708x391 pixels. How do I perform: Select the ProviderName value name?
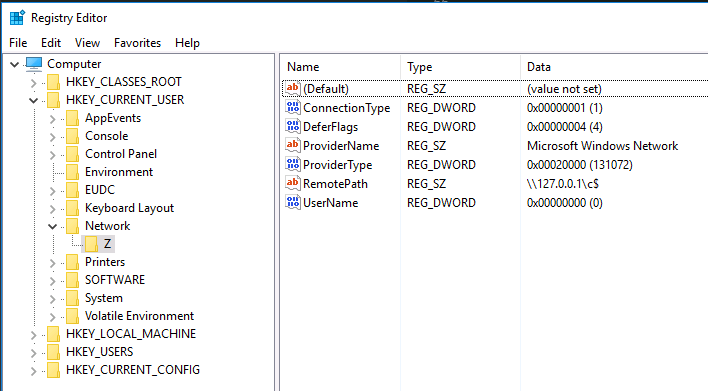(341, 146)
